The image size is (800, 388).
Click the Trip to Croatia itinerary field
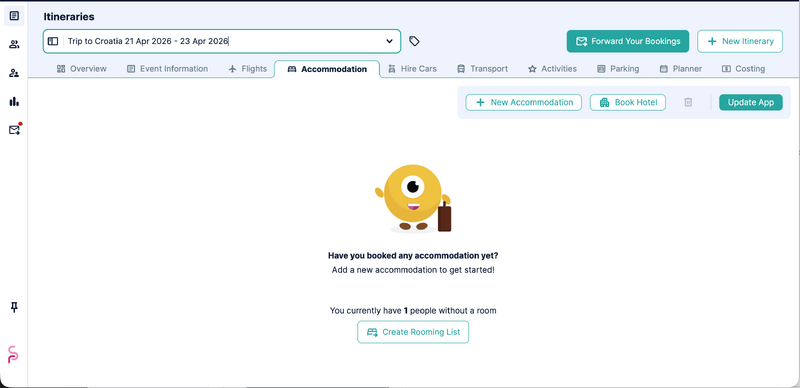pyautogui.click(x=222, y=41)
